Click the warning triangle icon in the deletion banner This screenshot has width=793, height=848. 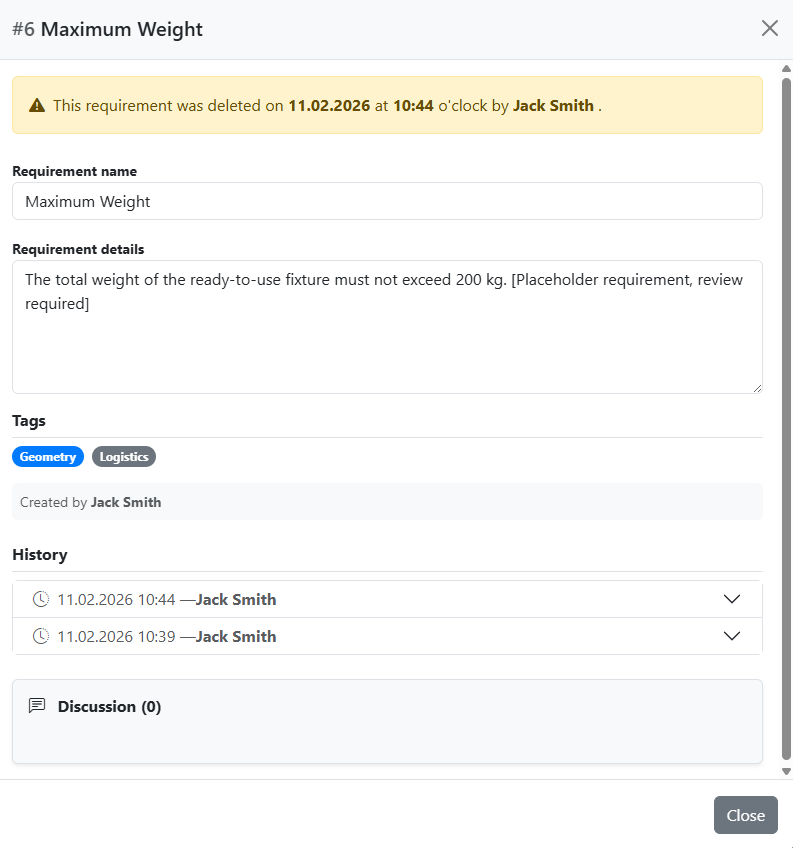[38, 104]
